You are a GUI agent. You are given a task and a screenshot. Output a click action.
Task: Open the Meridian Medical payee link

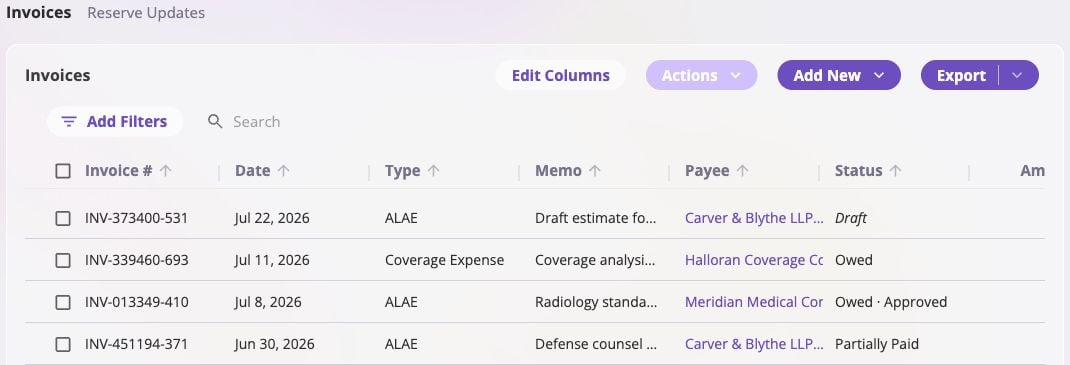pos(754,302)
